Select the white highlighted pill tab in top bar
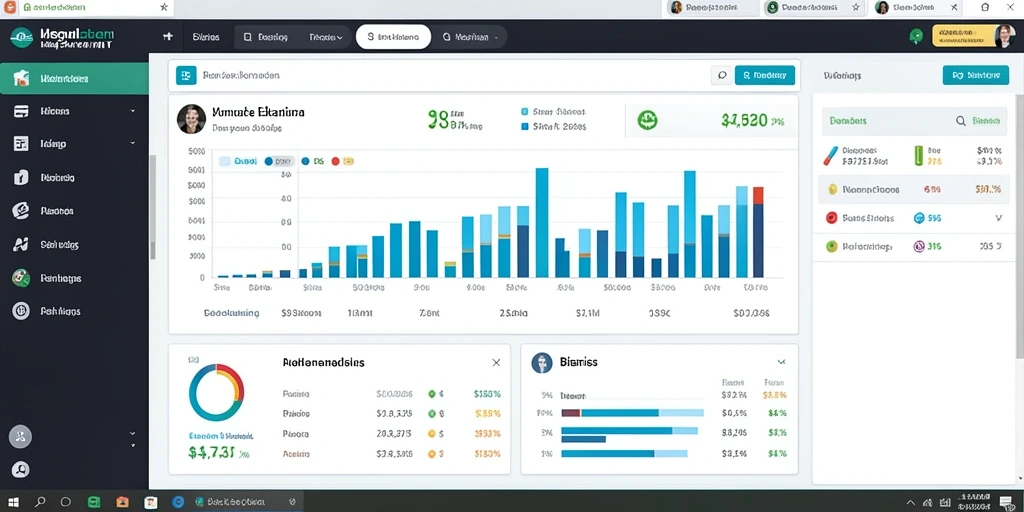The height and width of the screenshot is (512, 1024). click(393, 37)
